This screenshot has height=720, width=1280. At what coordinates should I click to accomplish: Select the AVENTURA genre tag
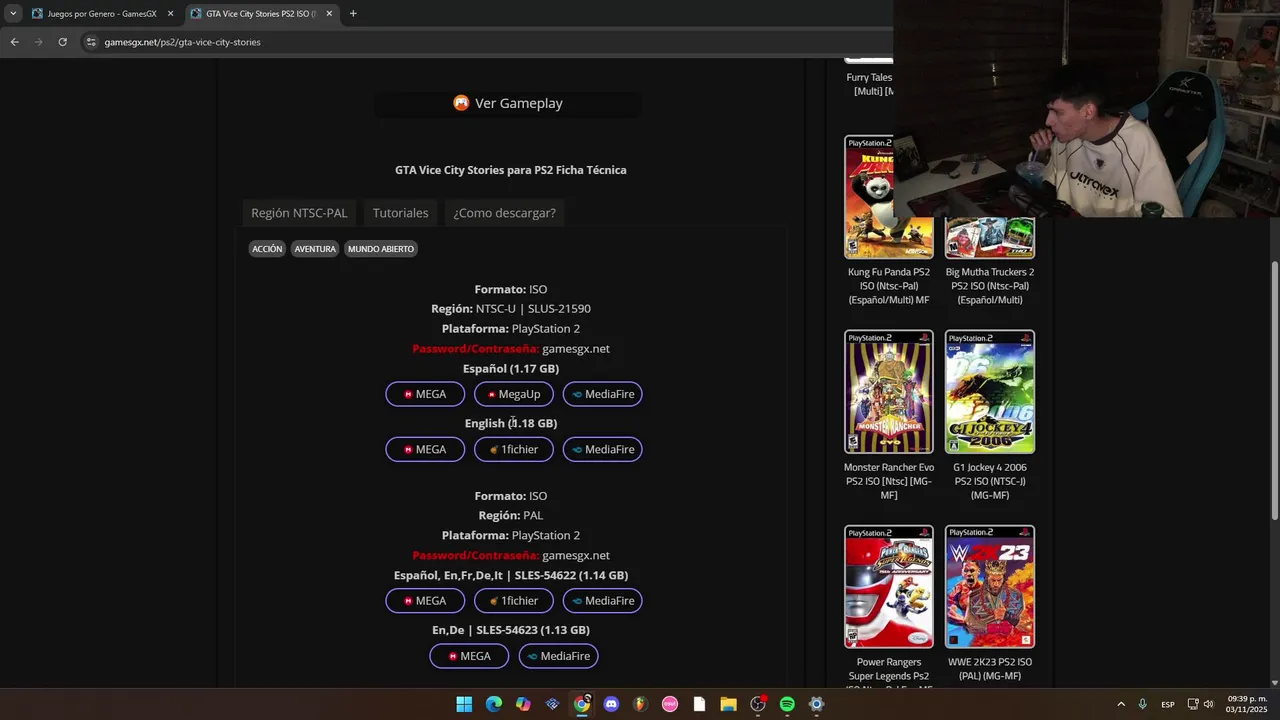tap(315, 249)
